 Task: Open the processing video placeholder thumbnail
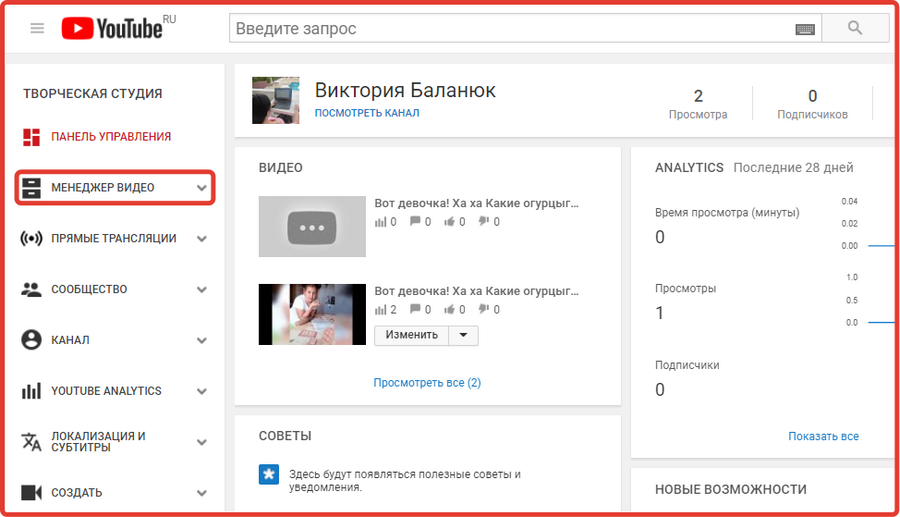tap(312, 226)
